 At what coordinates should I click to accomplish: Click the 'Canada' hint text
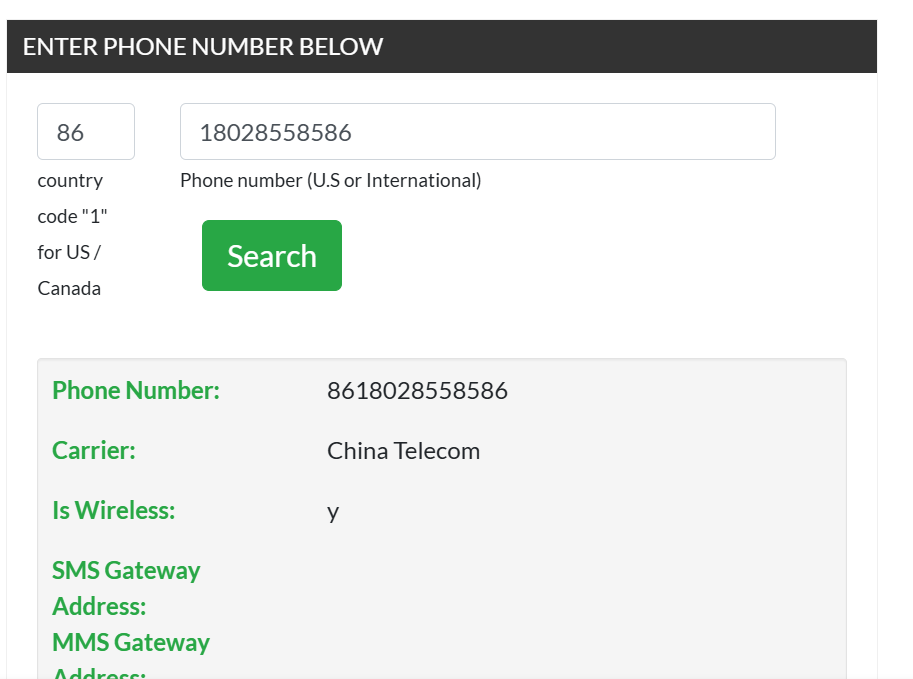(69, 289)
